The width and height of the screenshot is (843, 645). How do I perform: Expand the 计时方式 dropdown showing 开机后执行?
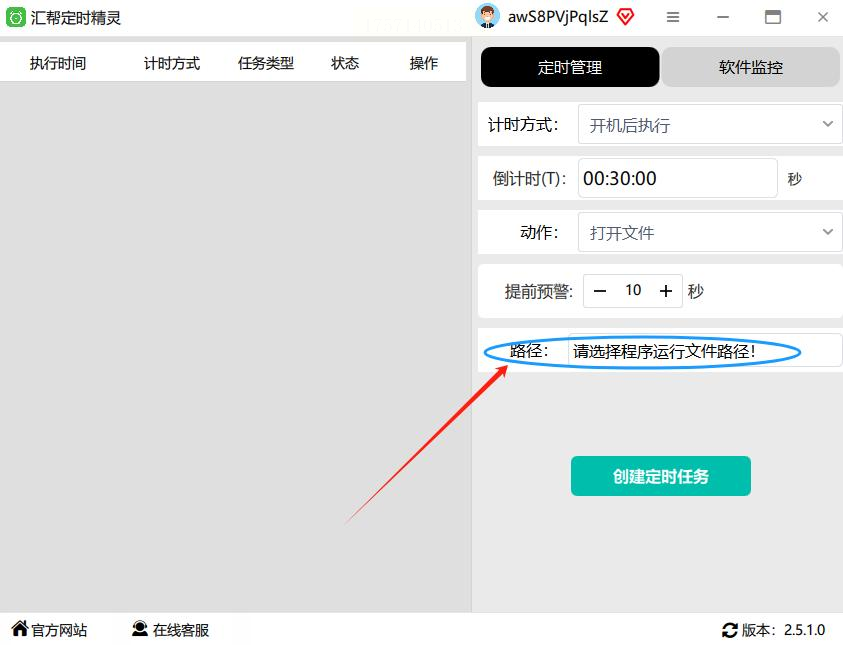coord(710,124)
